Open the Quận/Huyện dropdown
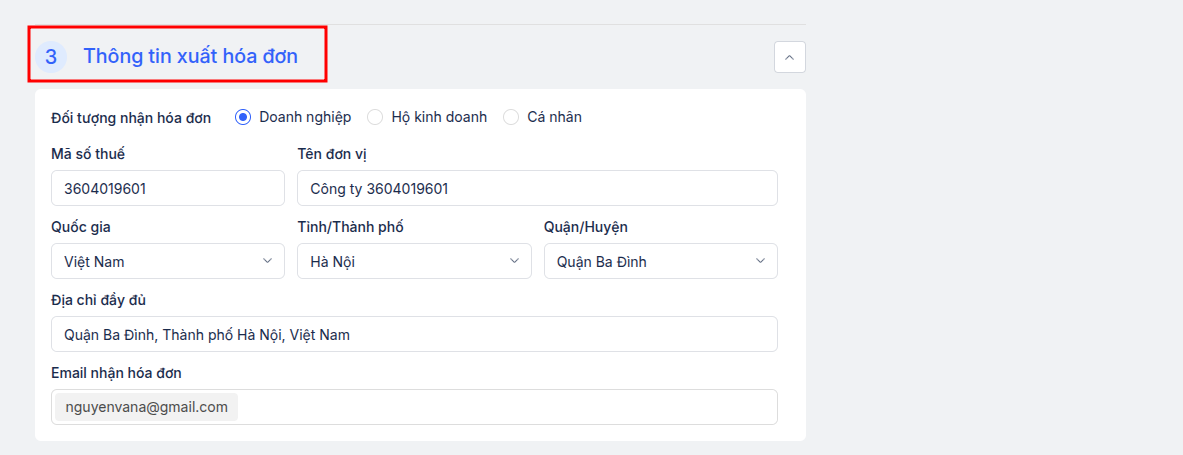The image size is (1183, 455). click(x=660, y=261)
